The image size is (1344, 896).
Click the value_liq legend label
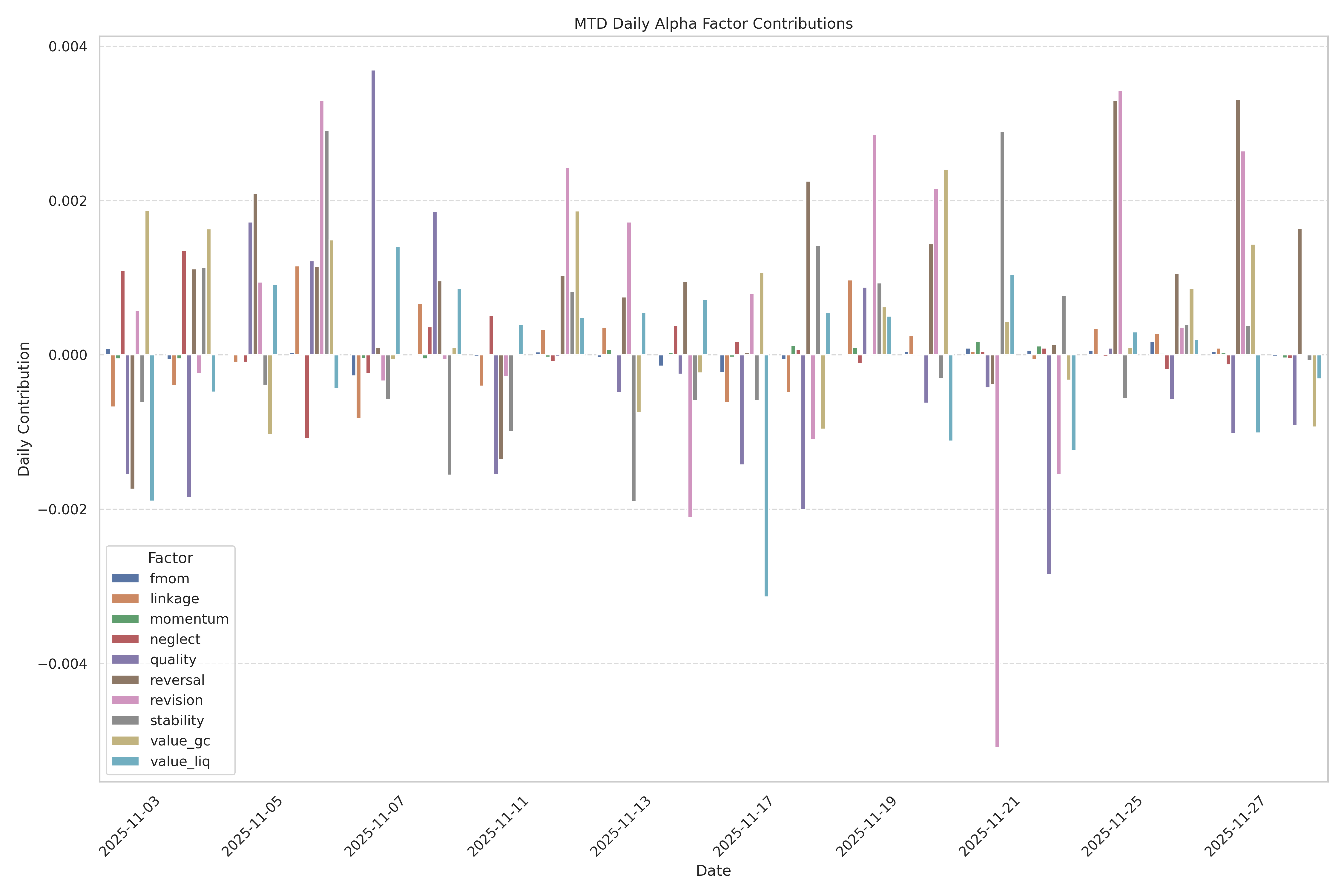(180, 762)
